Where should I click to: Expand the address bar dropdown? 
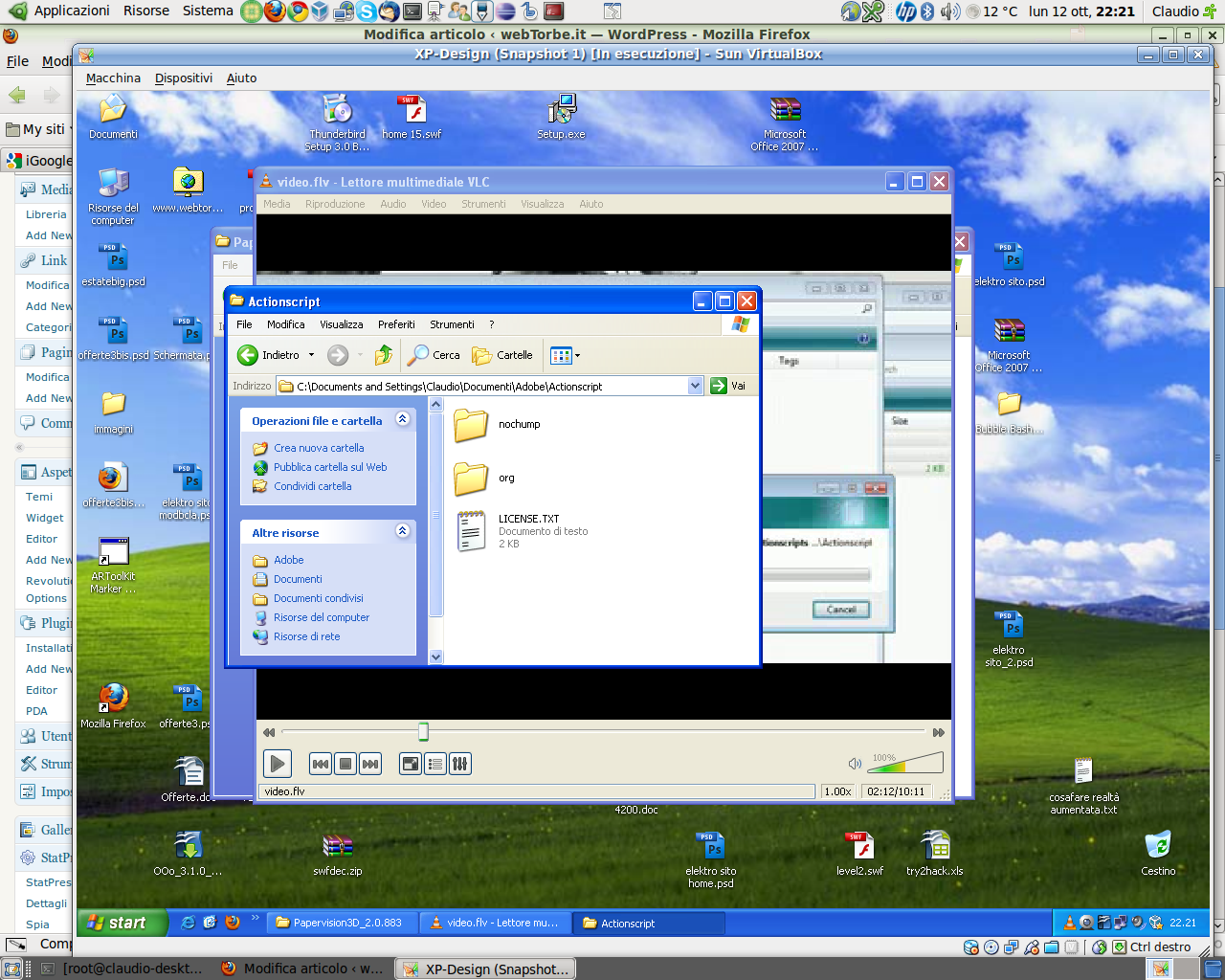pos(695,386)
